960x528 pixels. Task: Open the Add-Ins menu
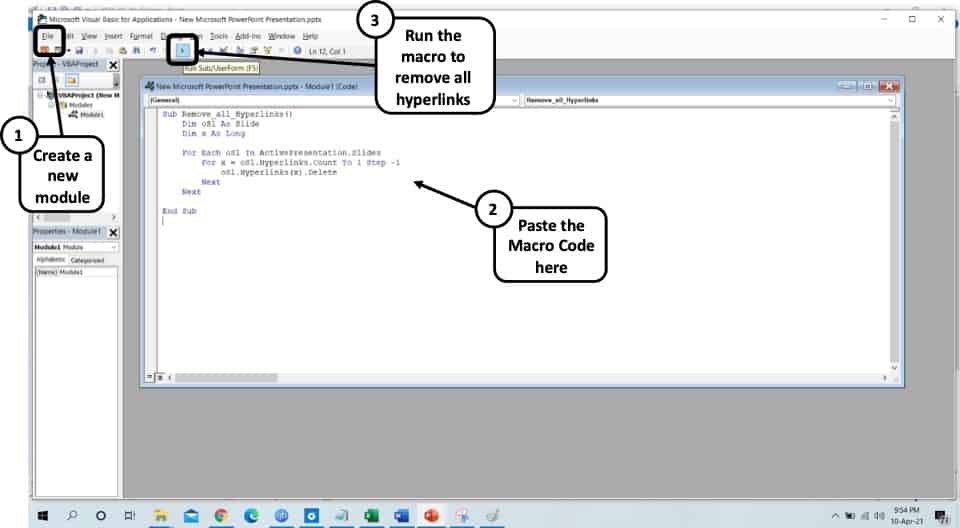(247, 36)
